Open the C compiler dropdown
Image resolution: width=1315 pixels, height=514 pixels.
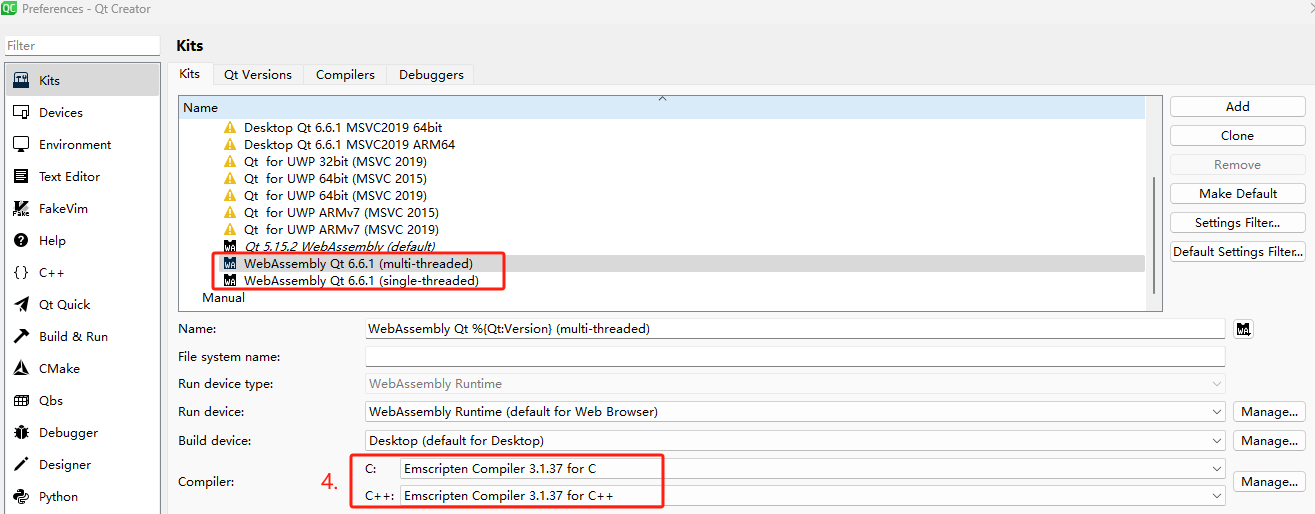click(812, 468)
